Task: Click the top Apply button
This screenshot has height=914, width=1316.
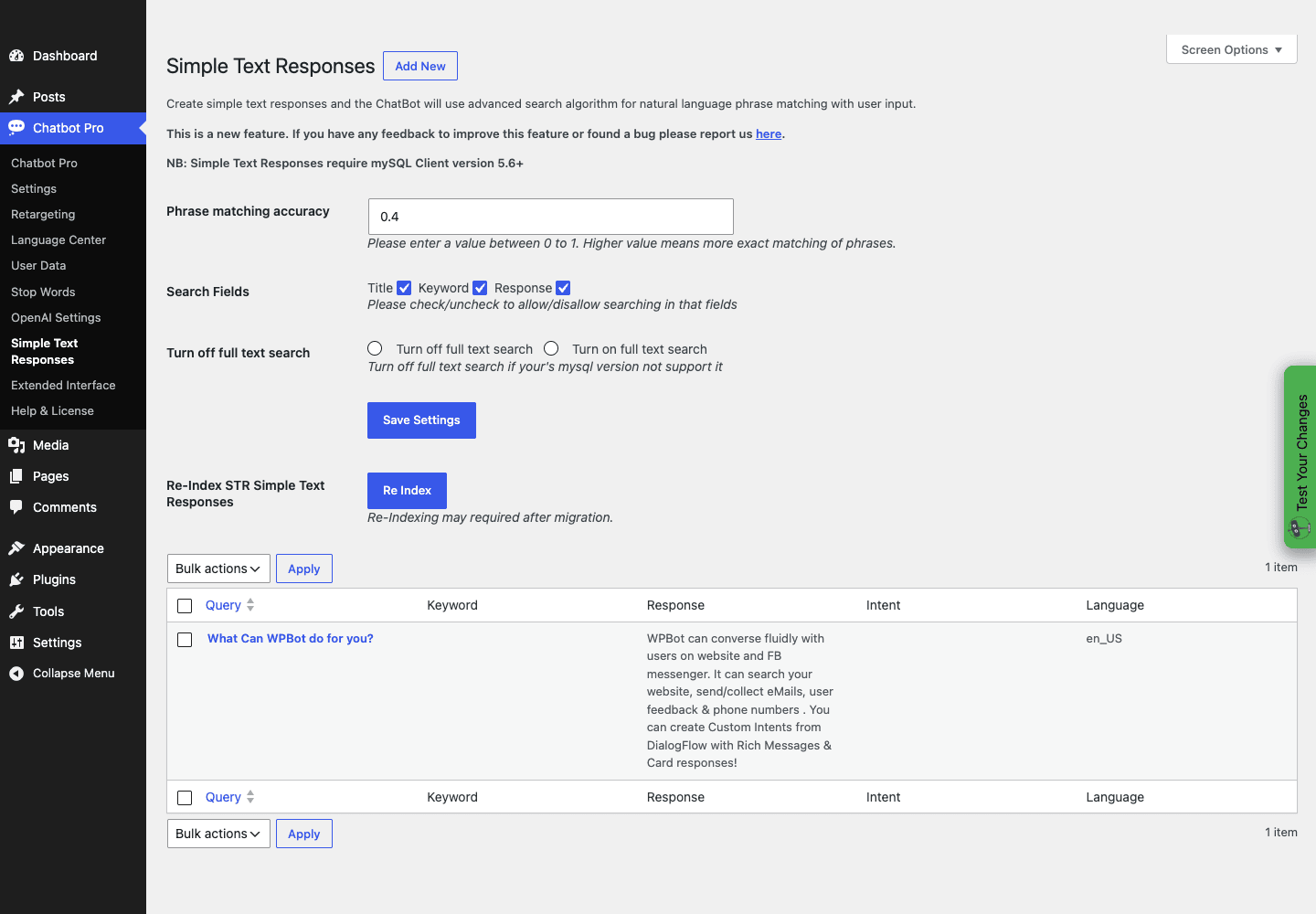Action: (304, 569)
